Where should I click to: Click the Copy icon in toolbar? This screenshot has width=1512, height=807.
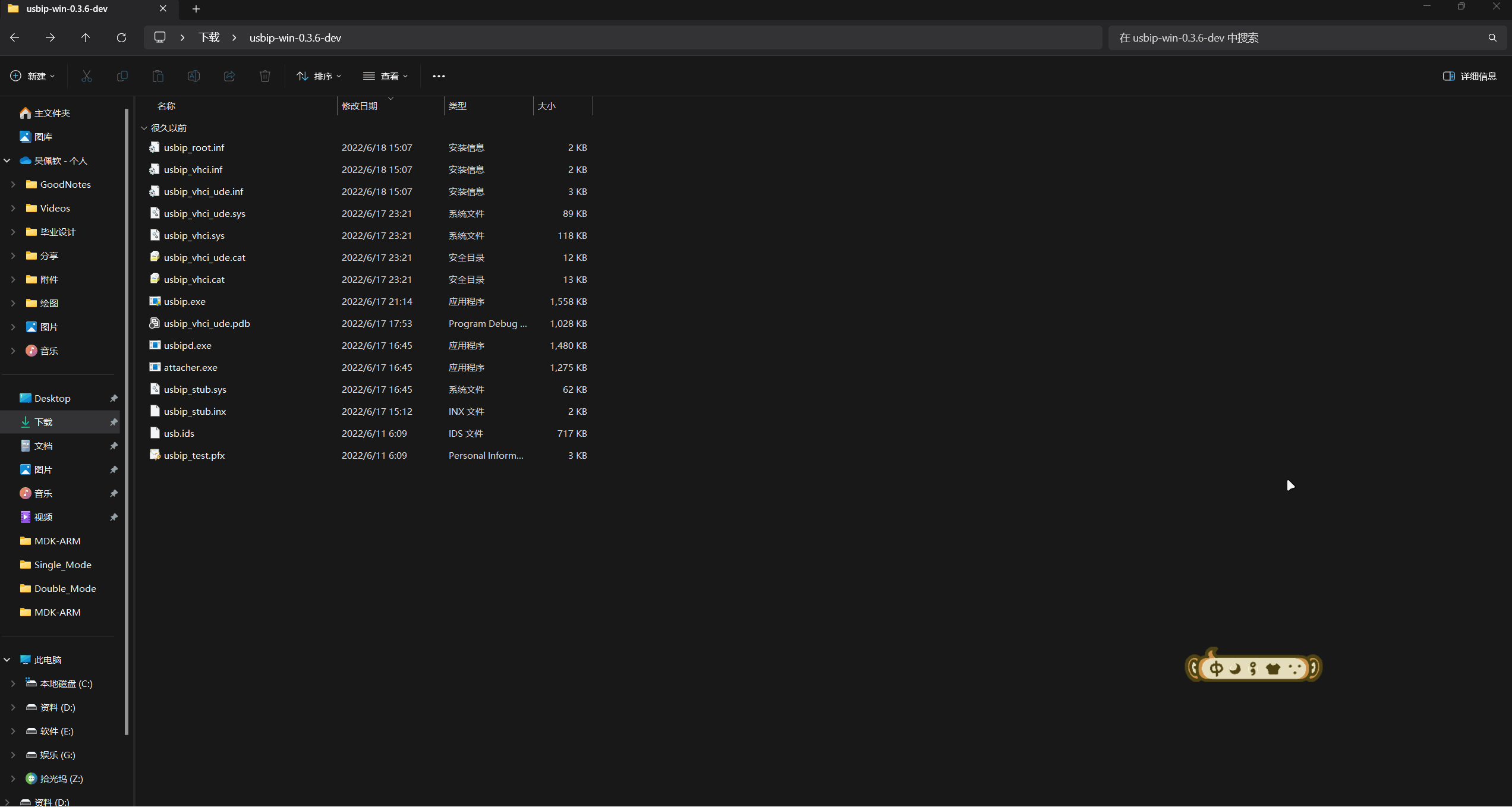click(122, 76)
